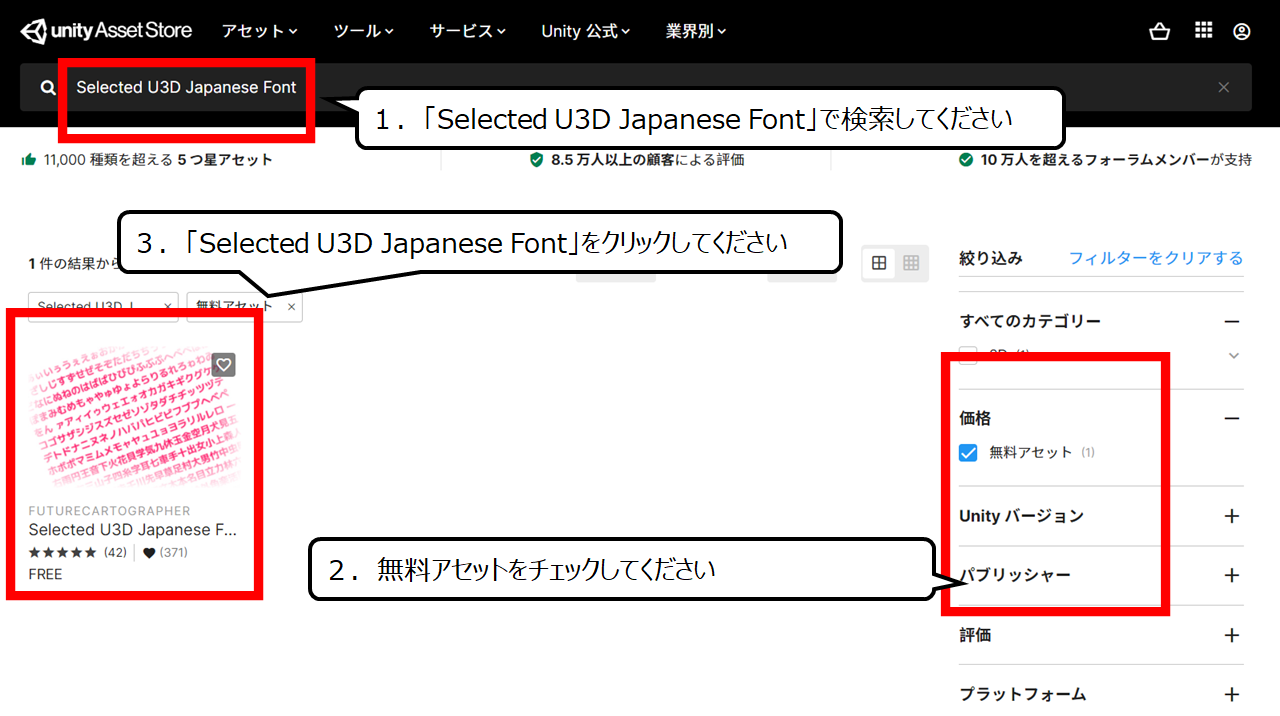Viewport: 1280px width, 716px height.
Task: Open the user account icon
Action: point(1242,31)
